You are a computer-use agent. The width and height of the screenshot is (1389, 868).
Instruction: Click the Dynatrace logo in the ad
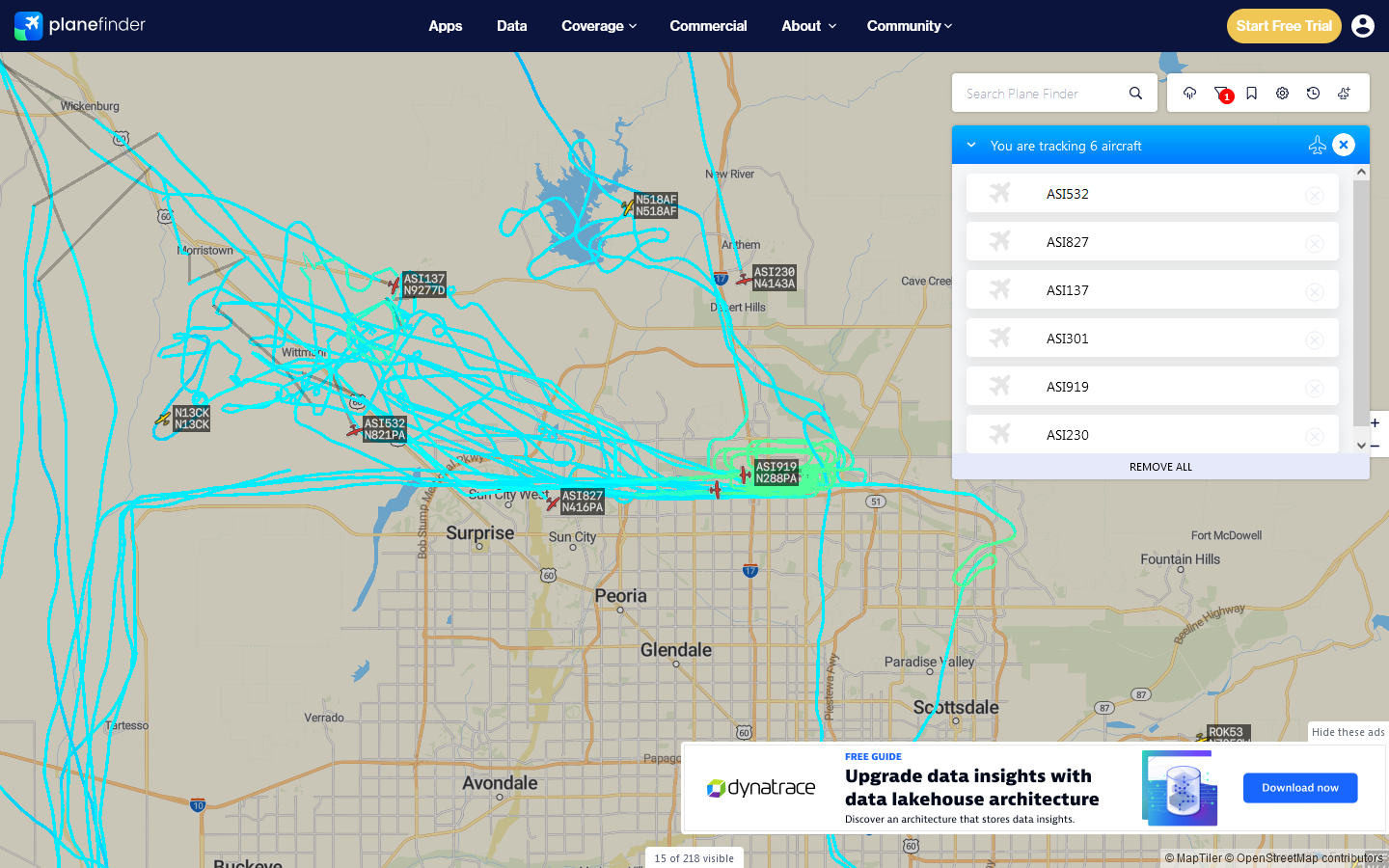[x=761, y=788]
